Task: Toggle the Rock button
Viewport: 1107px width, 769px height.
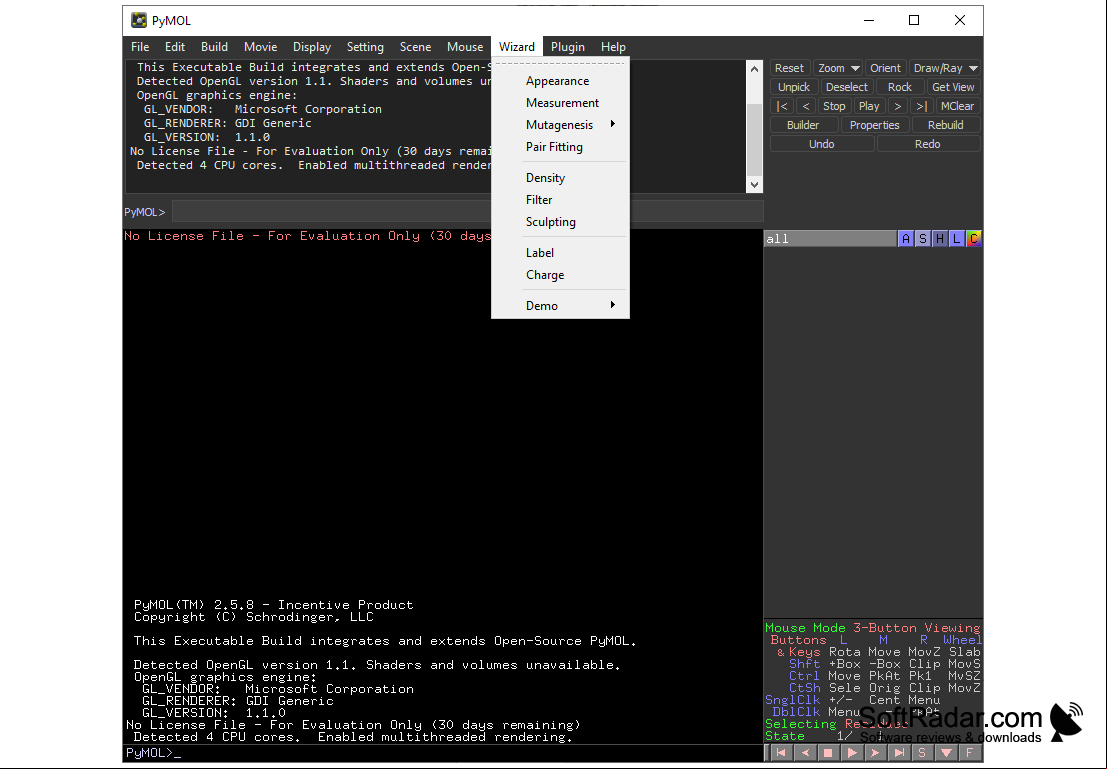Action: point(899,87)
